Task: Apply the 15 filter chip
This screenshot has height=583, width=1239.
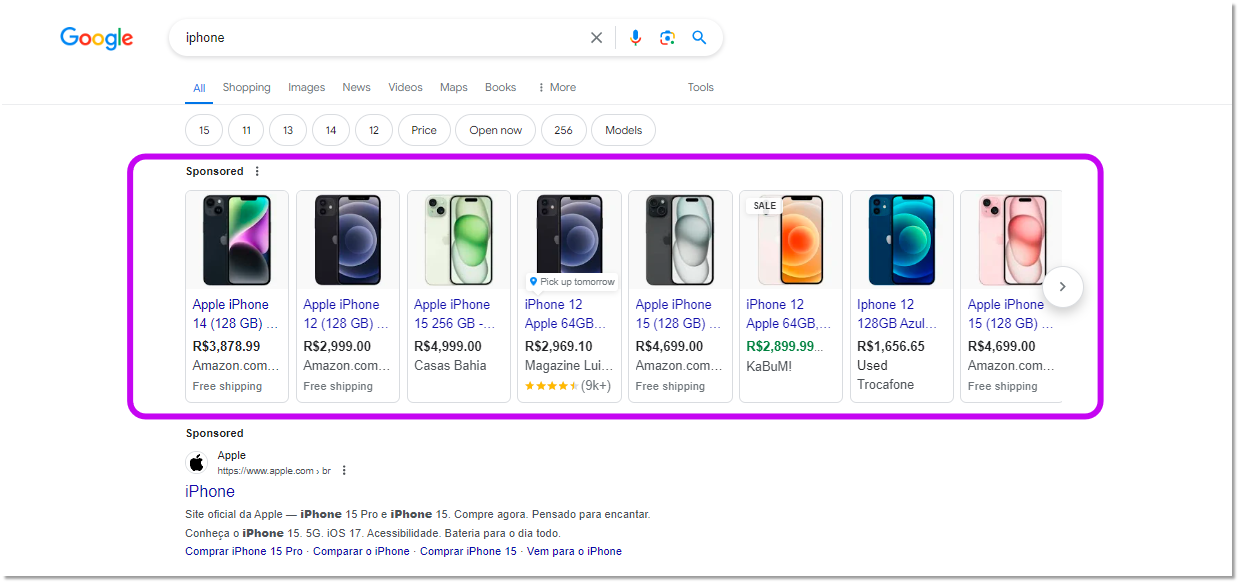Action: 204,130
